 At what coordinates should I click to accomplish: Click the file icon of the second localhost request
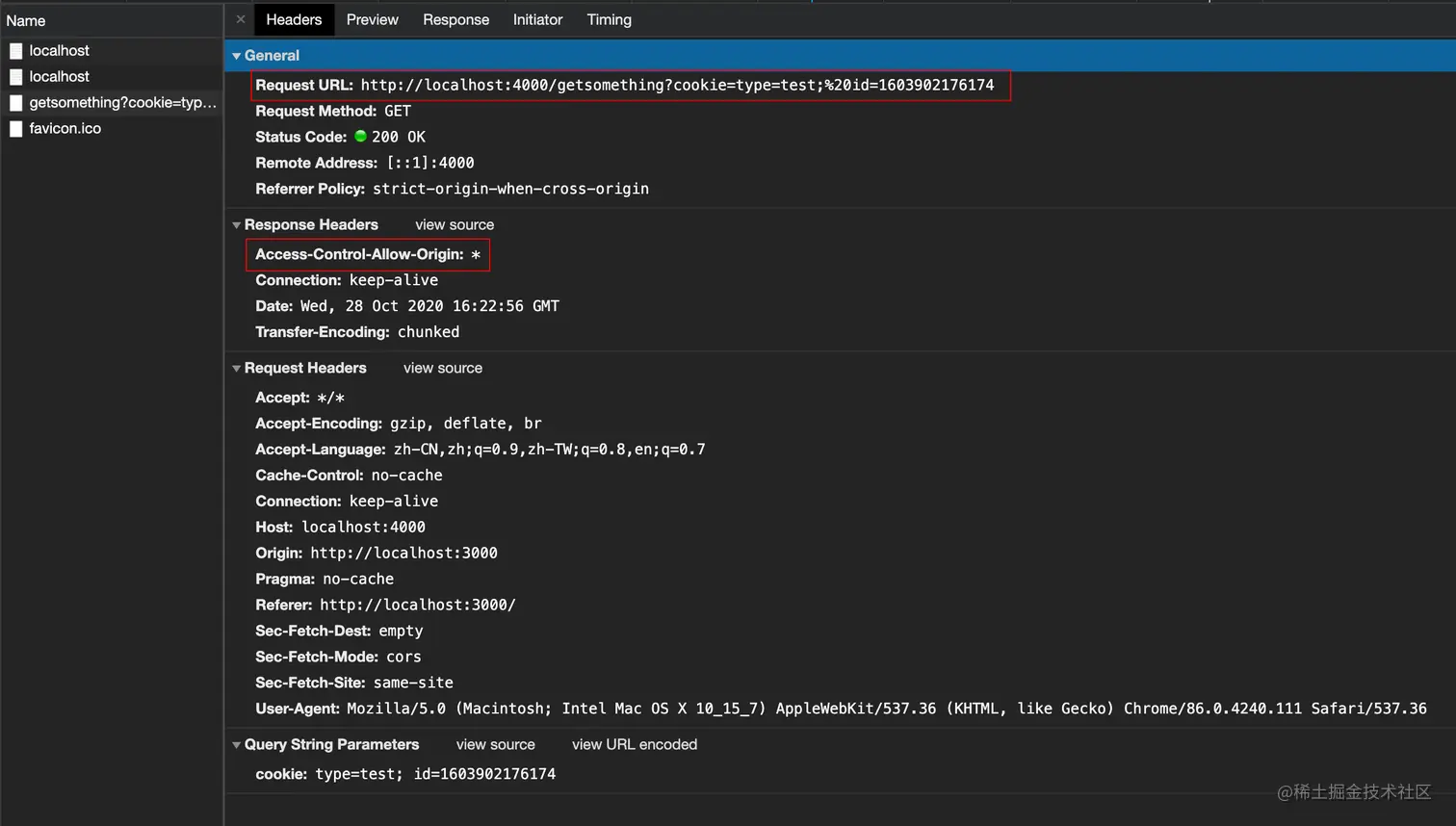pyautogui.click(x=16, y=77)
